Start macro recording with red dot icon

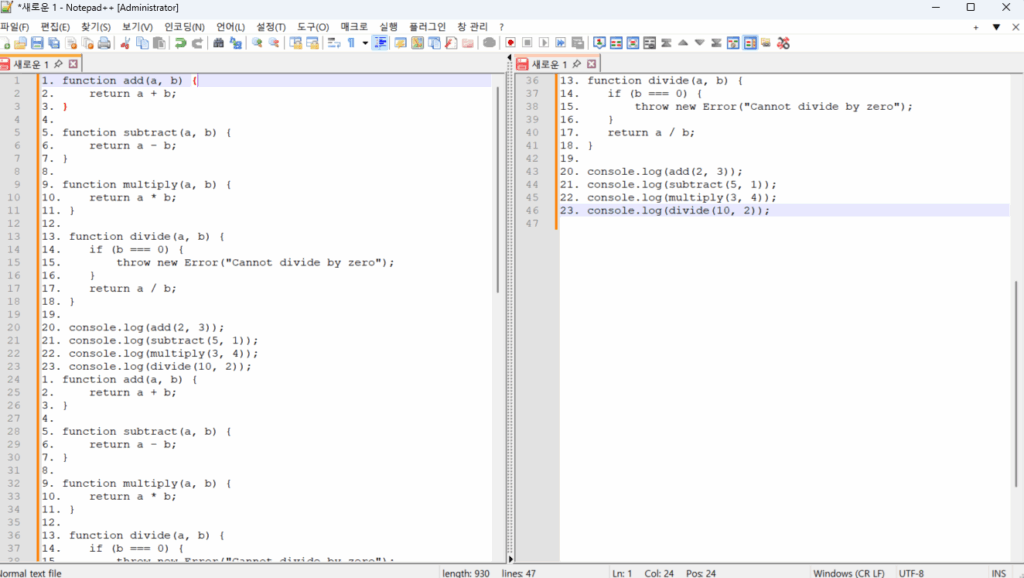pos(510,43)
